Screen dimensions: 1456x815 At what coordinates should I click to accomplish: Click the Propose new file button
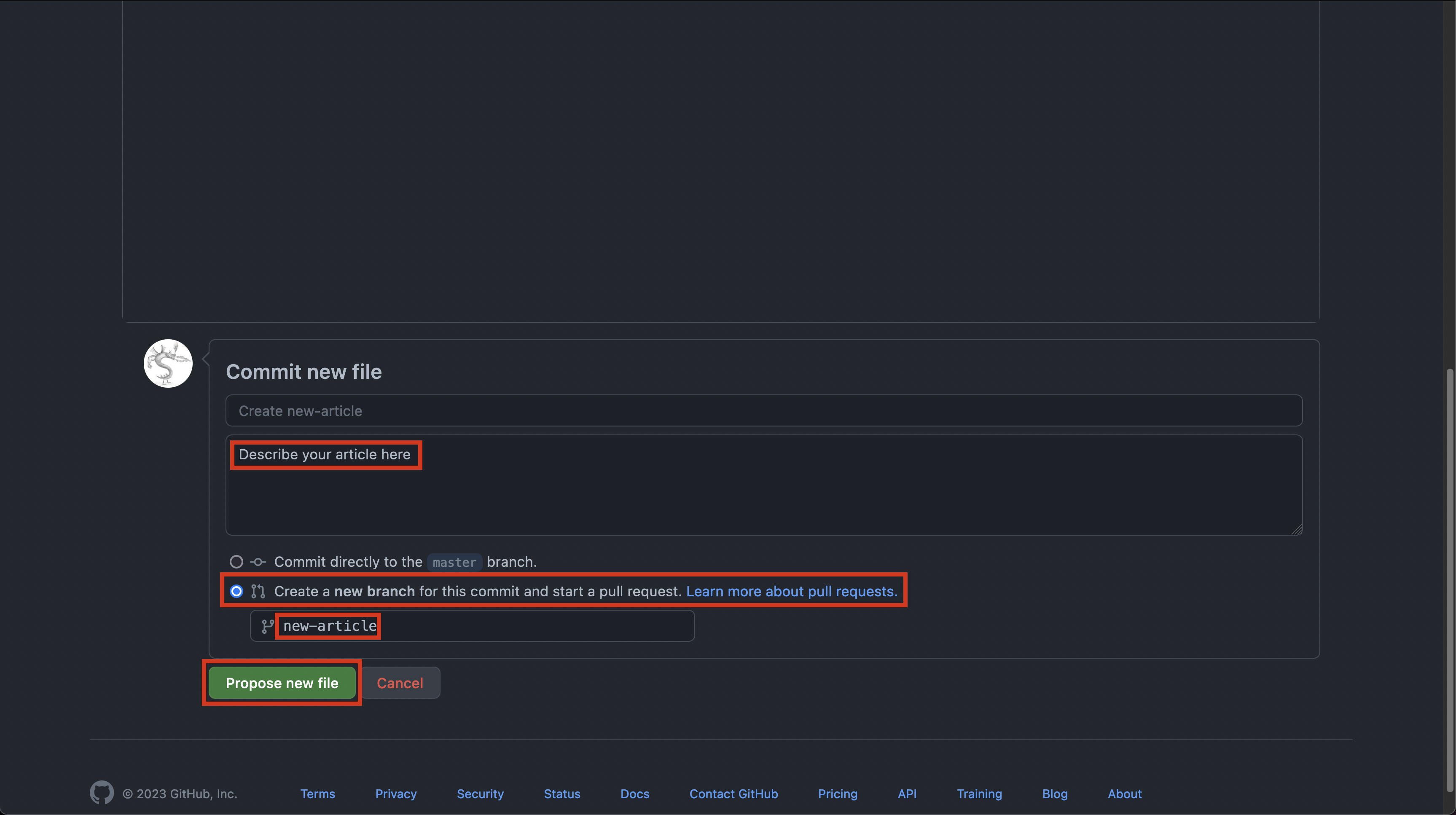(x=282, y=683)
